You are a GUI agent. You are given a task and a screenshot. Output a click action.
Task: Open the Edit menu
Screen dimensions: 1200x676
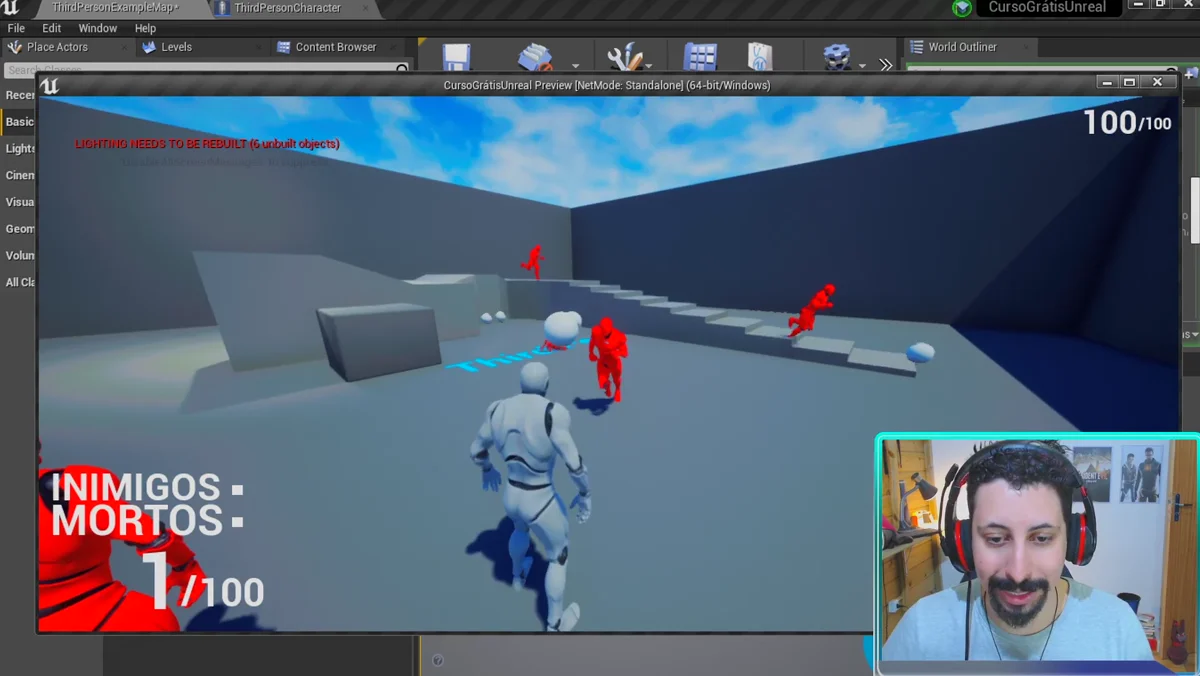[52, 28]
